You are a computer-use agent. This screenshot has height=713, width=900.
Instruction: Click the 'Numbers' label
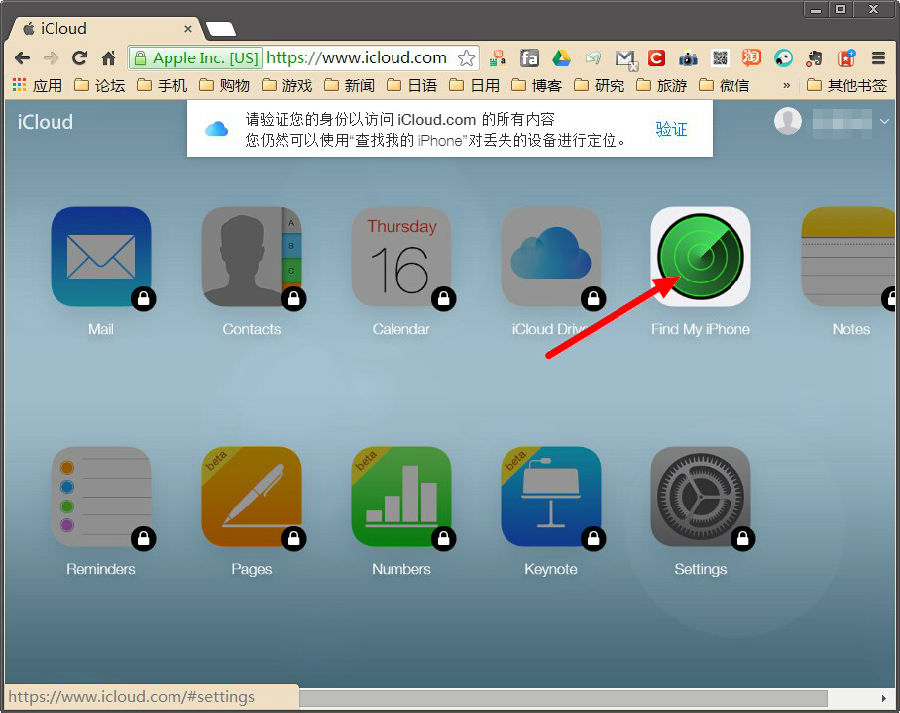(401, 569)
